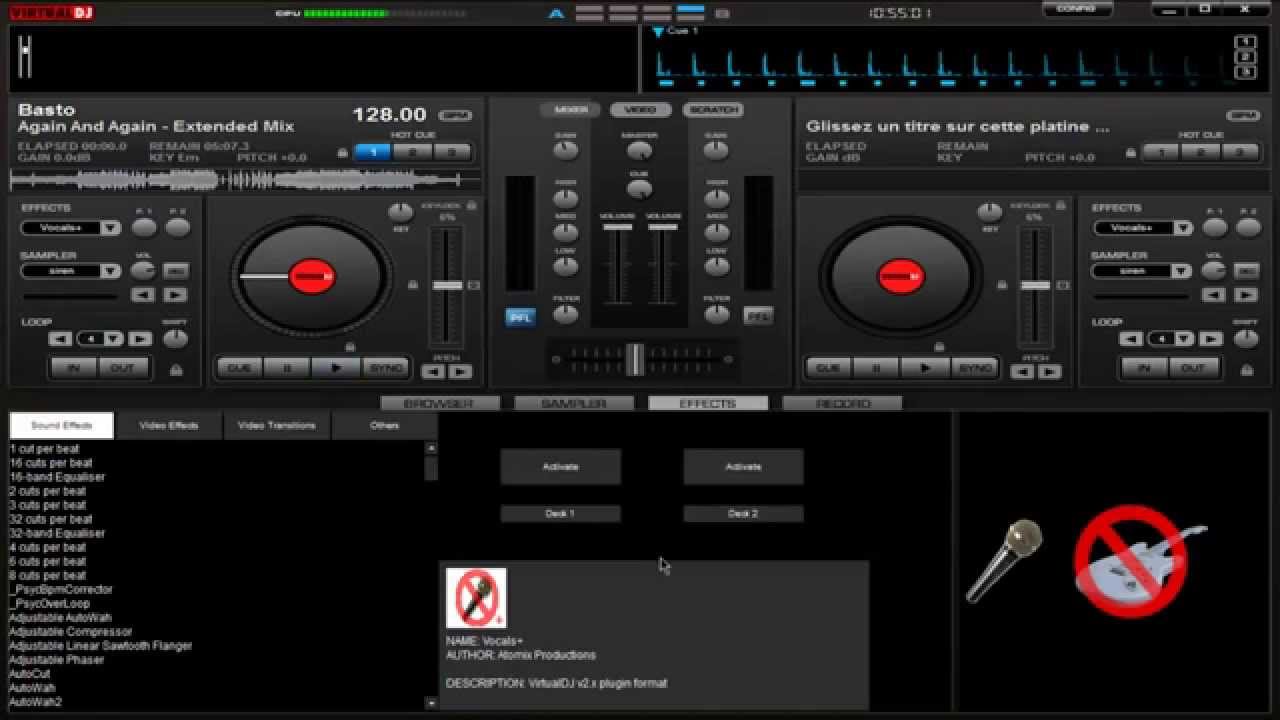
Task: Start playback on the left deck
Action: pos(337,368)
